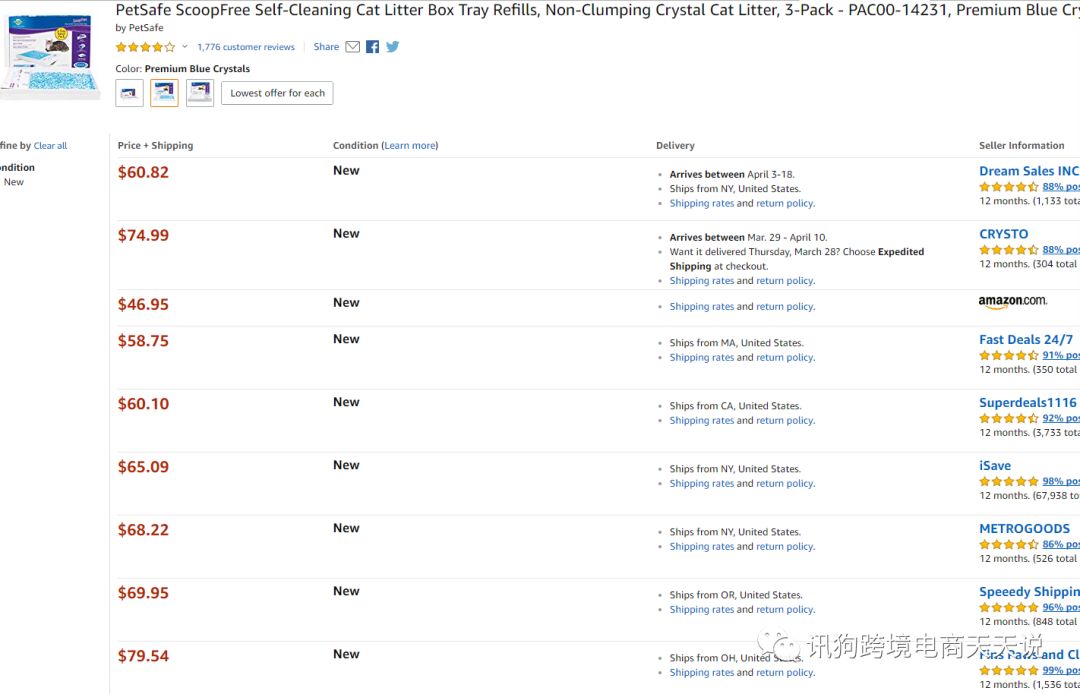Click the product star rating
This screenshot has height=694, width=1080.
click(x=145, y=47)
